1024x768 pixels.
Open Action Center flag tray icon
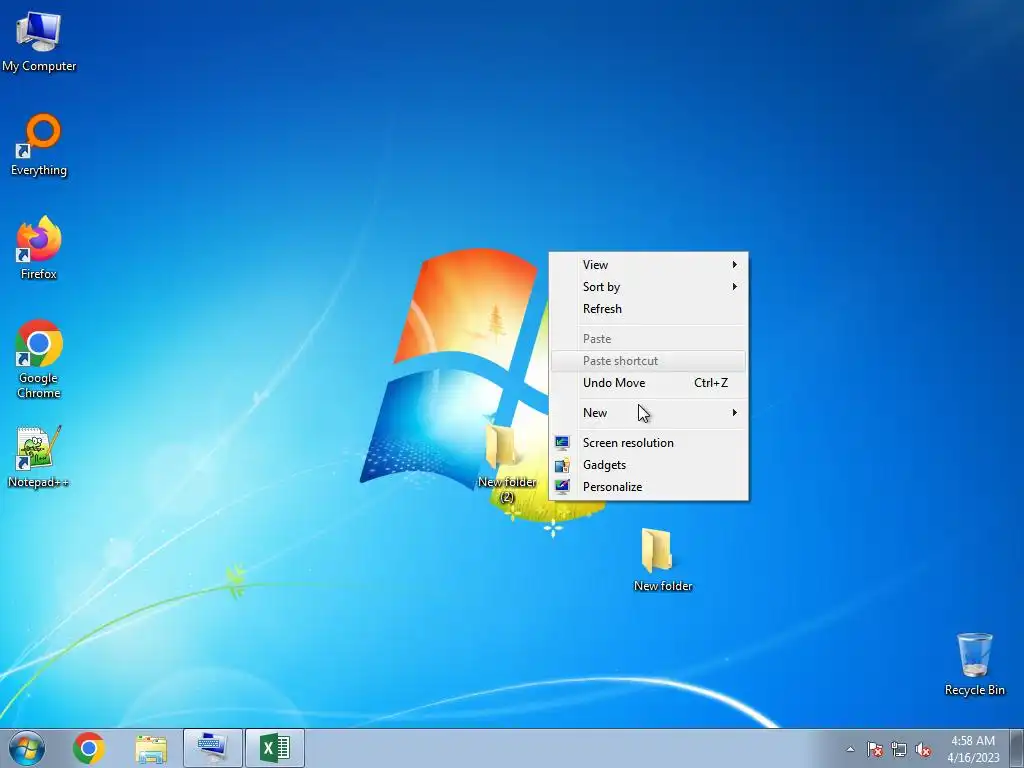875,749
